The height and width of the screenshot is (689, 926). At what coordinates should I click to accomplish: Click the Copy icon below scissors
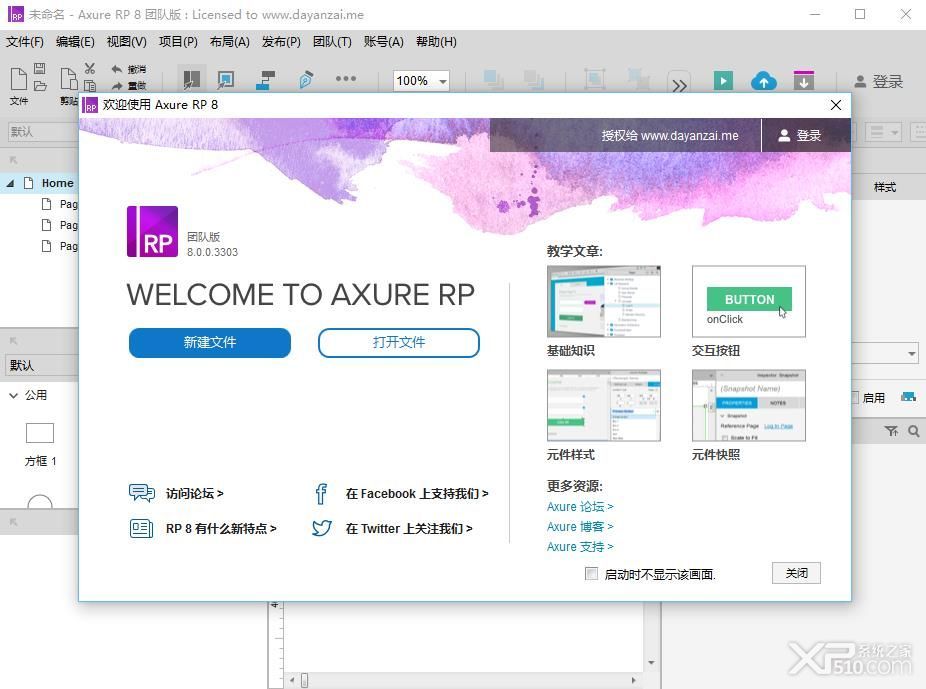tap(89, 86)
